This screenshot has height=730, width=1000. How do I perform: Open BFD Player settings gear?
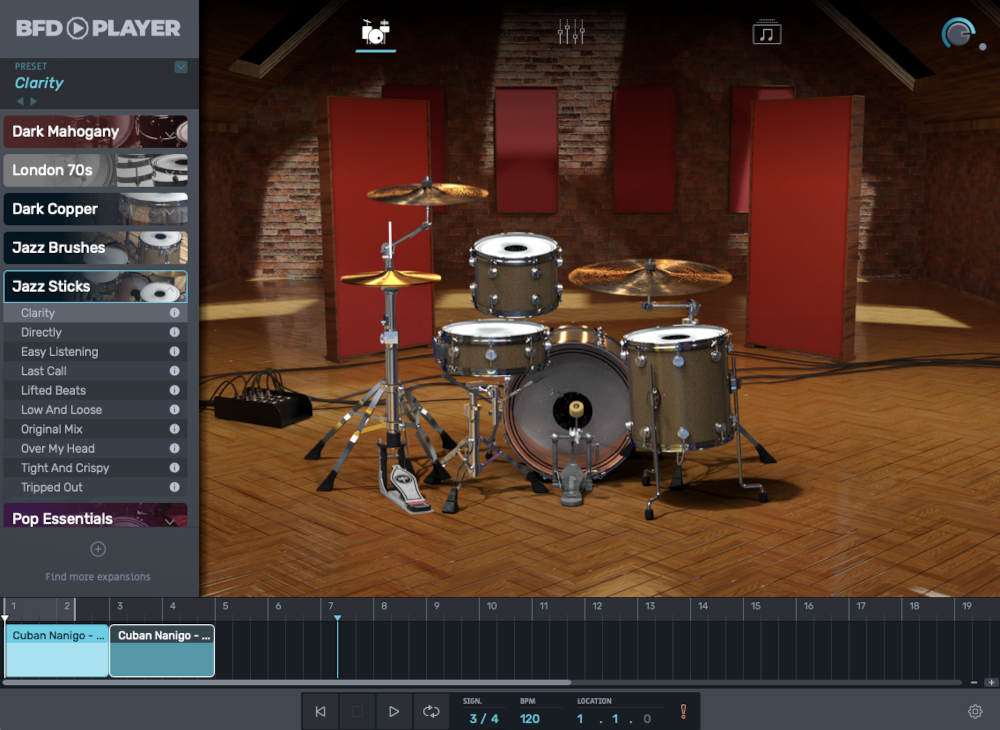point(975,710)
